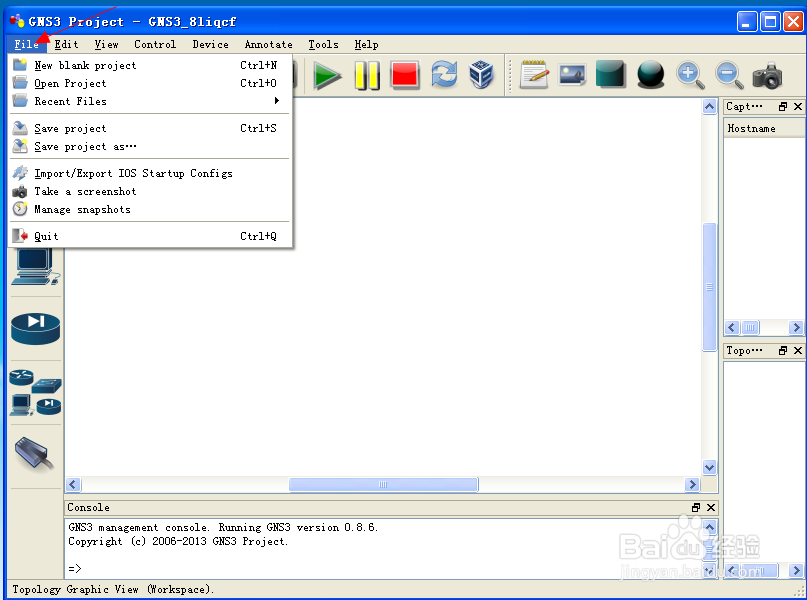This screenshot has width=807, height=600.
Task: Click Captures panel scroll right arrow
Action: (x=796, y=327)
